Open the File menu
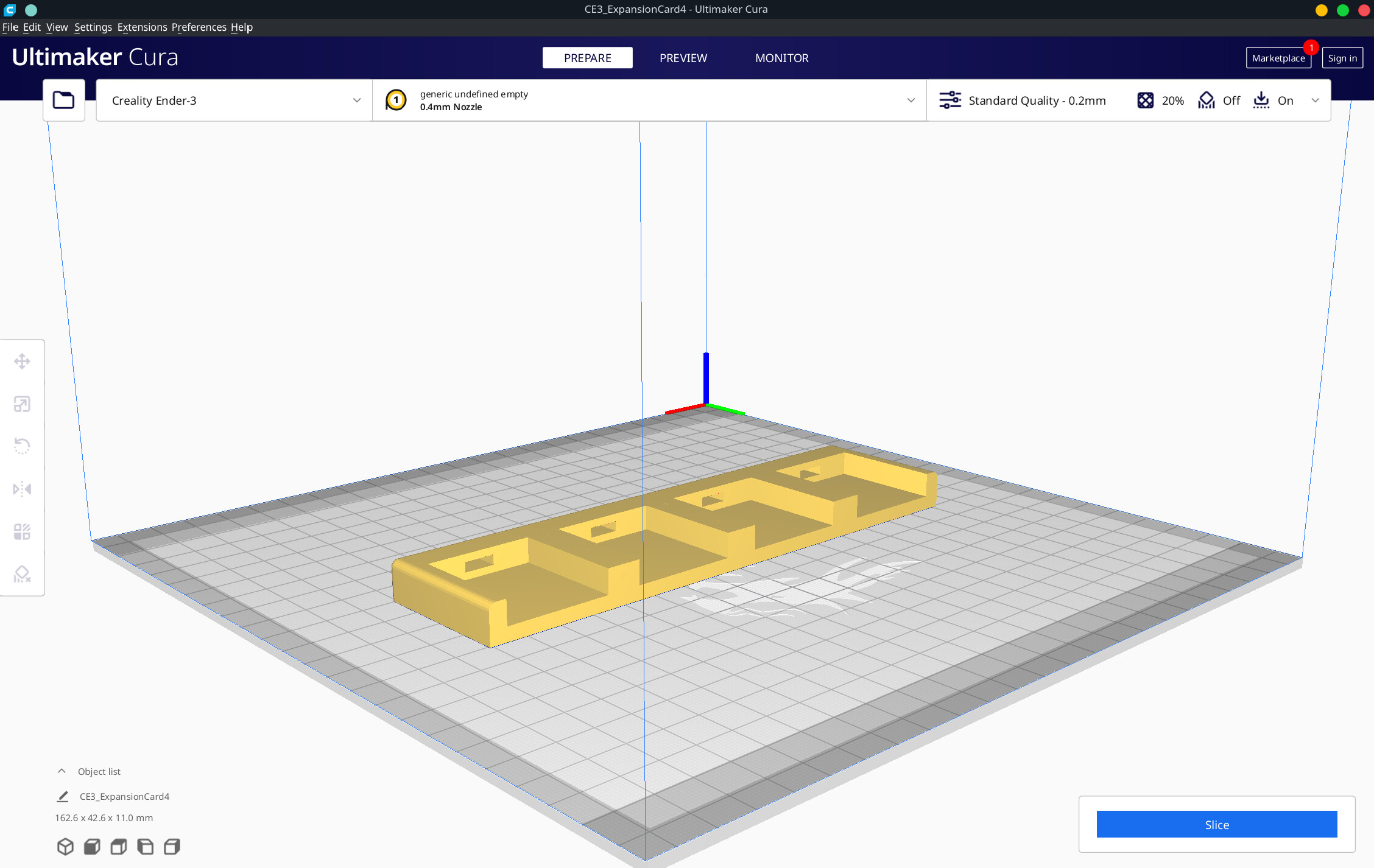This screenshot has width=1374, height=868. coord(10,27)
